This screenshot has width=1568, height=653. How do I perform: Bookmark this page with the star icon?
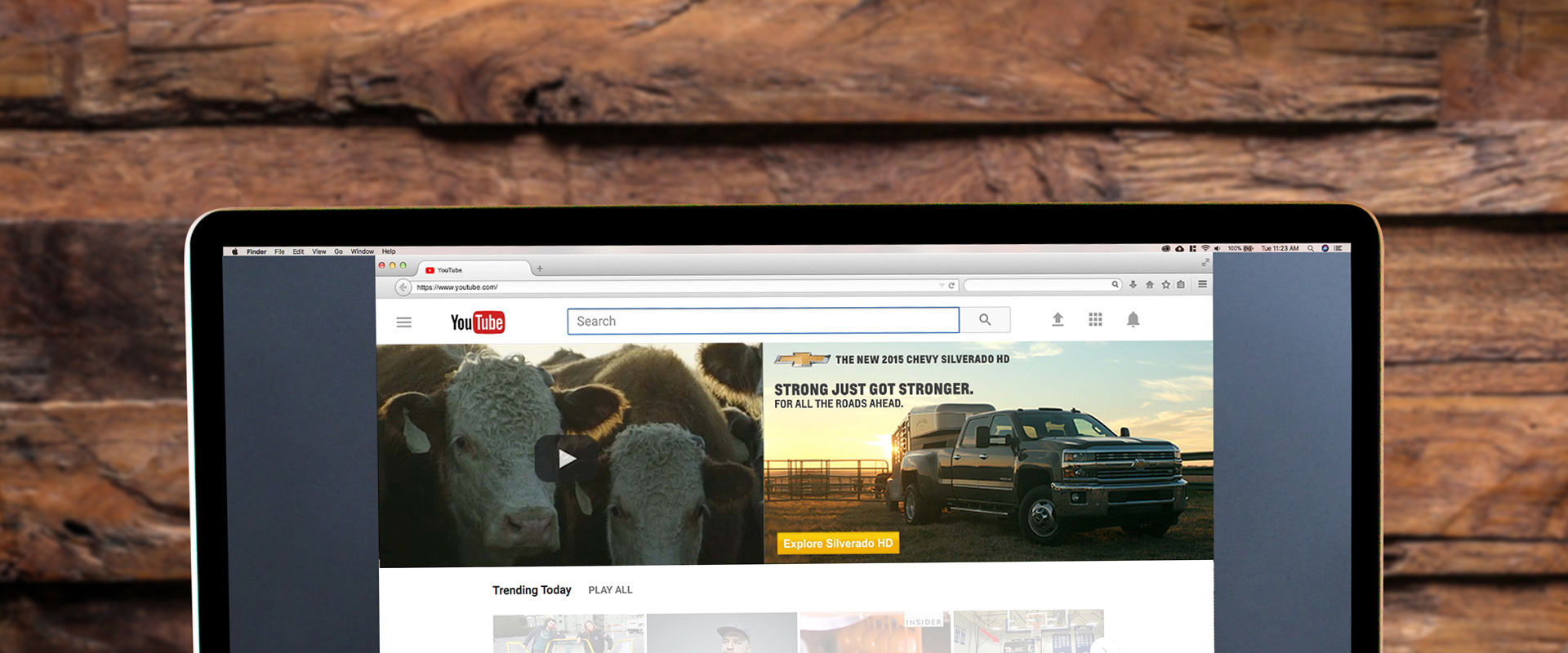(x=1165, y=285)
